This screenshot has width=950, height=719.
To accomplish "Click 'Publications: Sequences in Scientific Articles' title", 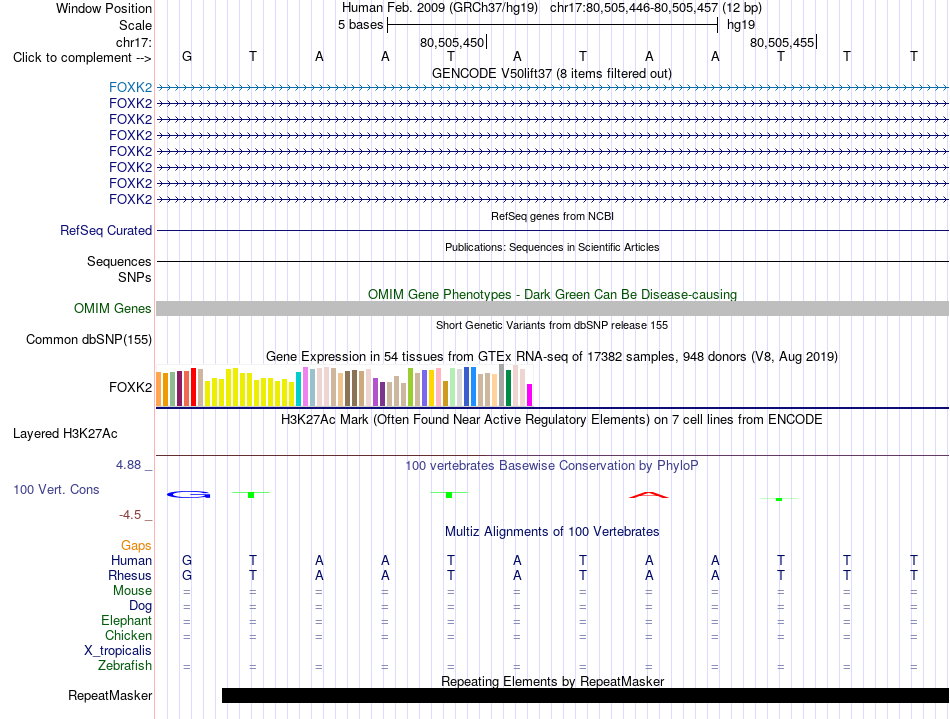I will [552, 247].
